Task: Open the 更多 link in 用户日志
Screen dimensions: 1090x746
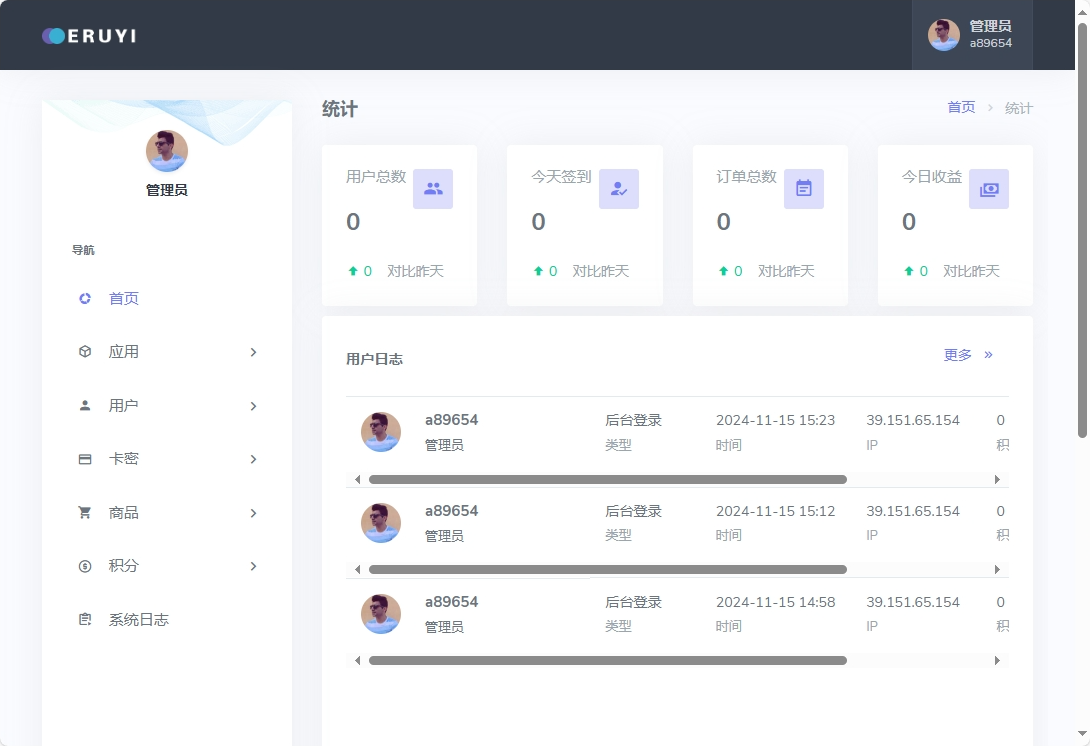Action: tap(957, 355)
